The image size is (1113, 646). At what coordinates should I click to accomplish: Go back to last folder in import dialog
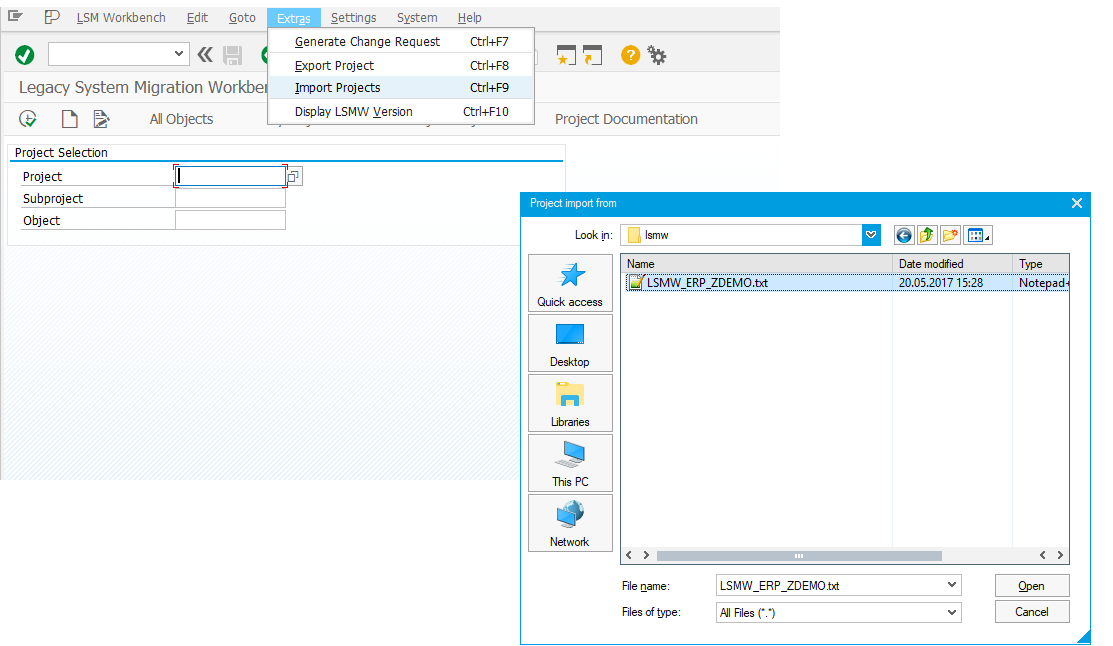click(x=904, y=235)
